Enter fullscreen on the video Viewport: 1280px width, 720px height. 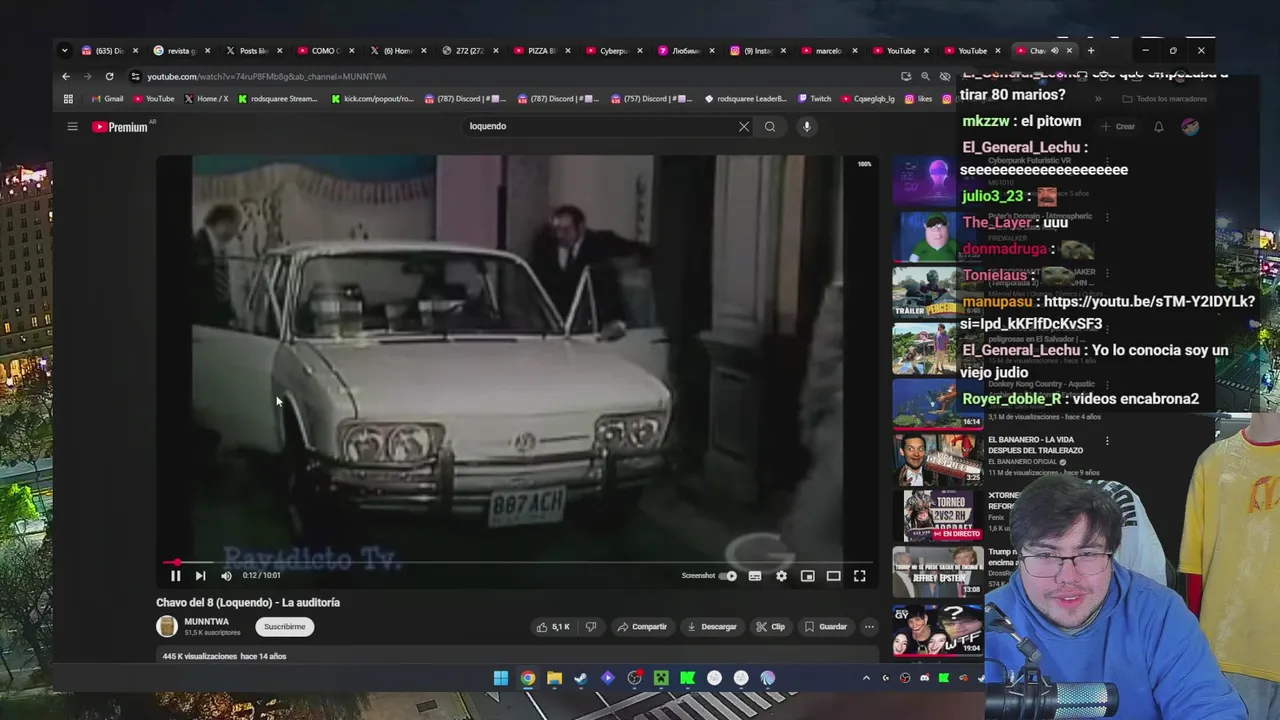859,576
